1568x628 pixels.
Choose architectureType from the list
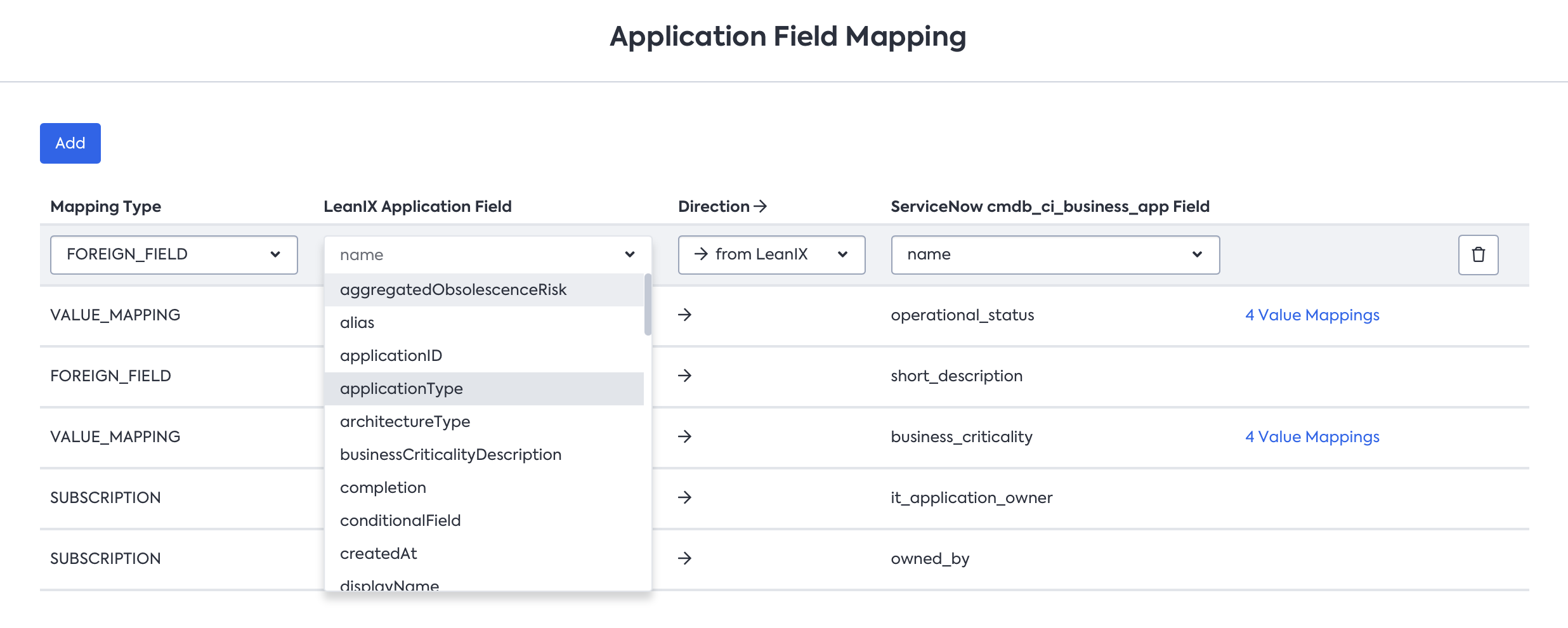point(484,422)
